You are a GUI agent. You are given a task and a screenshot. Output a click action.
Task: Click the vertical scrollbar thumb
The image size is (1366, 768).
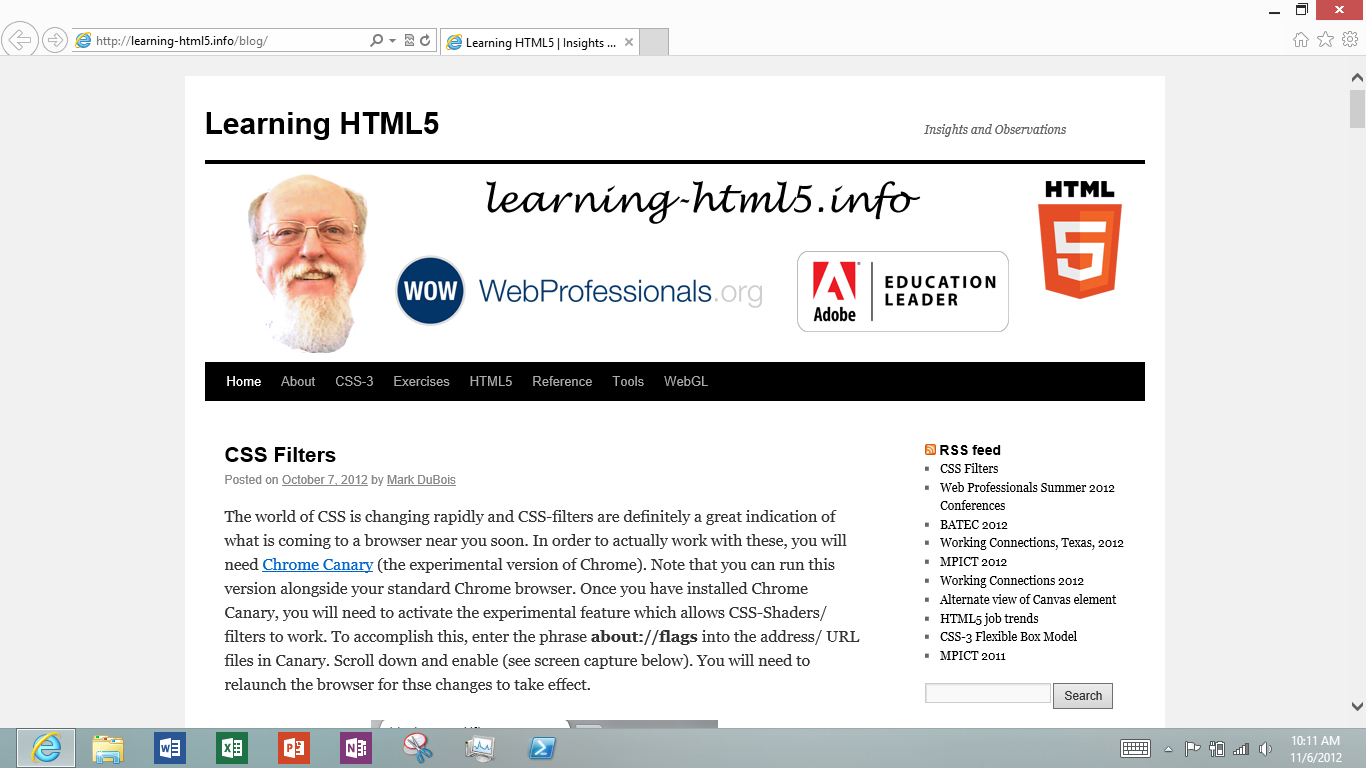pos(1357,109)
